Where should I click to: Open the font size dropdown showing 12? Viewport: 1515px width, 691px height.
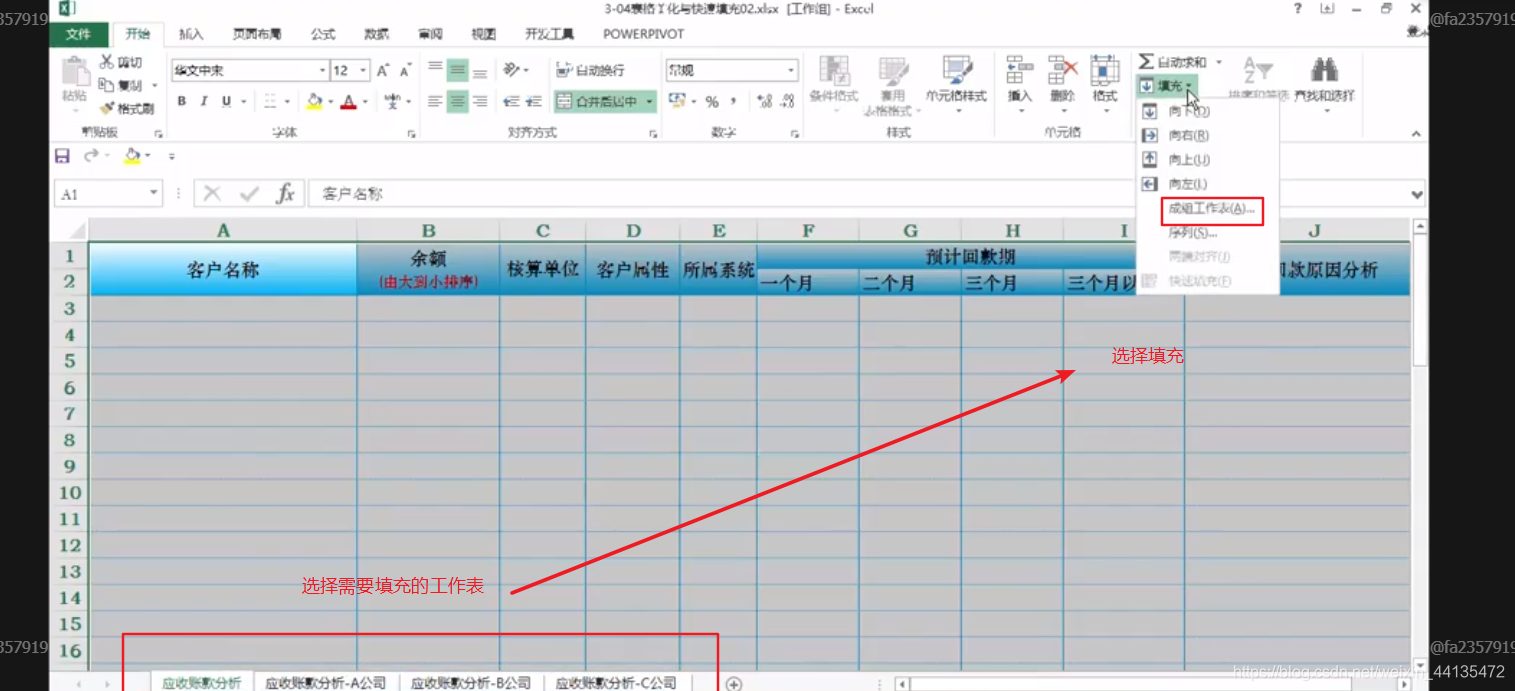coord(364,70)
